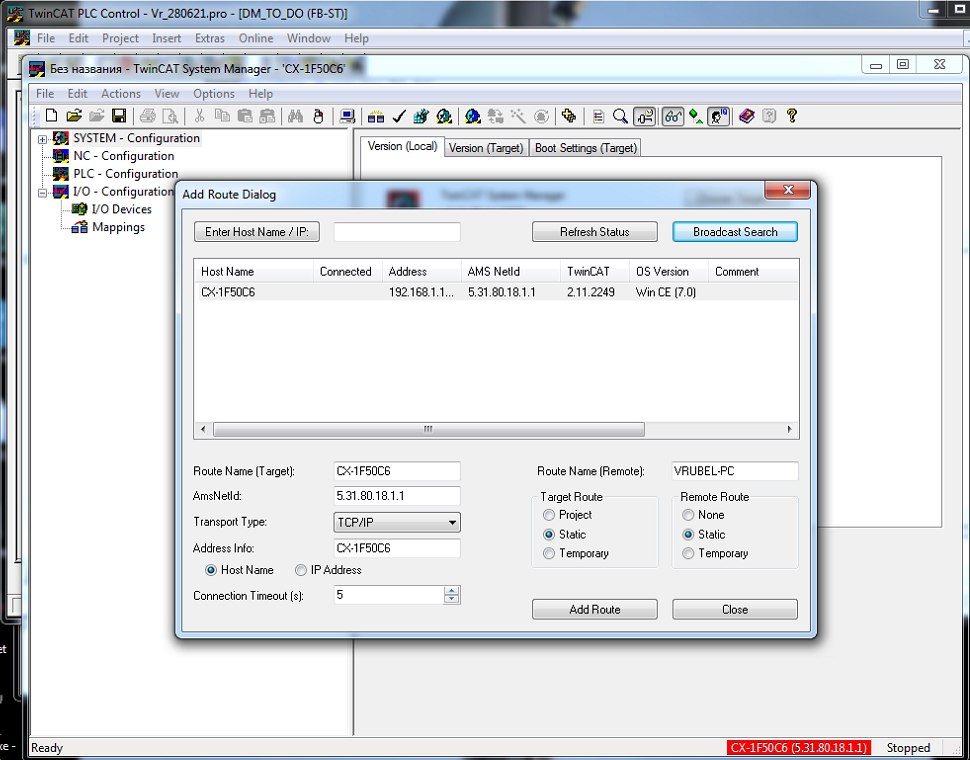Collapse the I/O - Configuration tree node
Viewport: 970px width, 760px height.
43,193
